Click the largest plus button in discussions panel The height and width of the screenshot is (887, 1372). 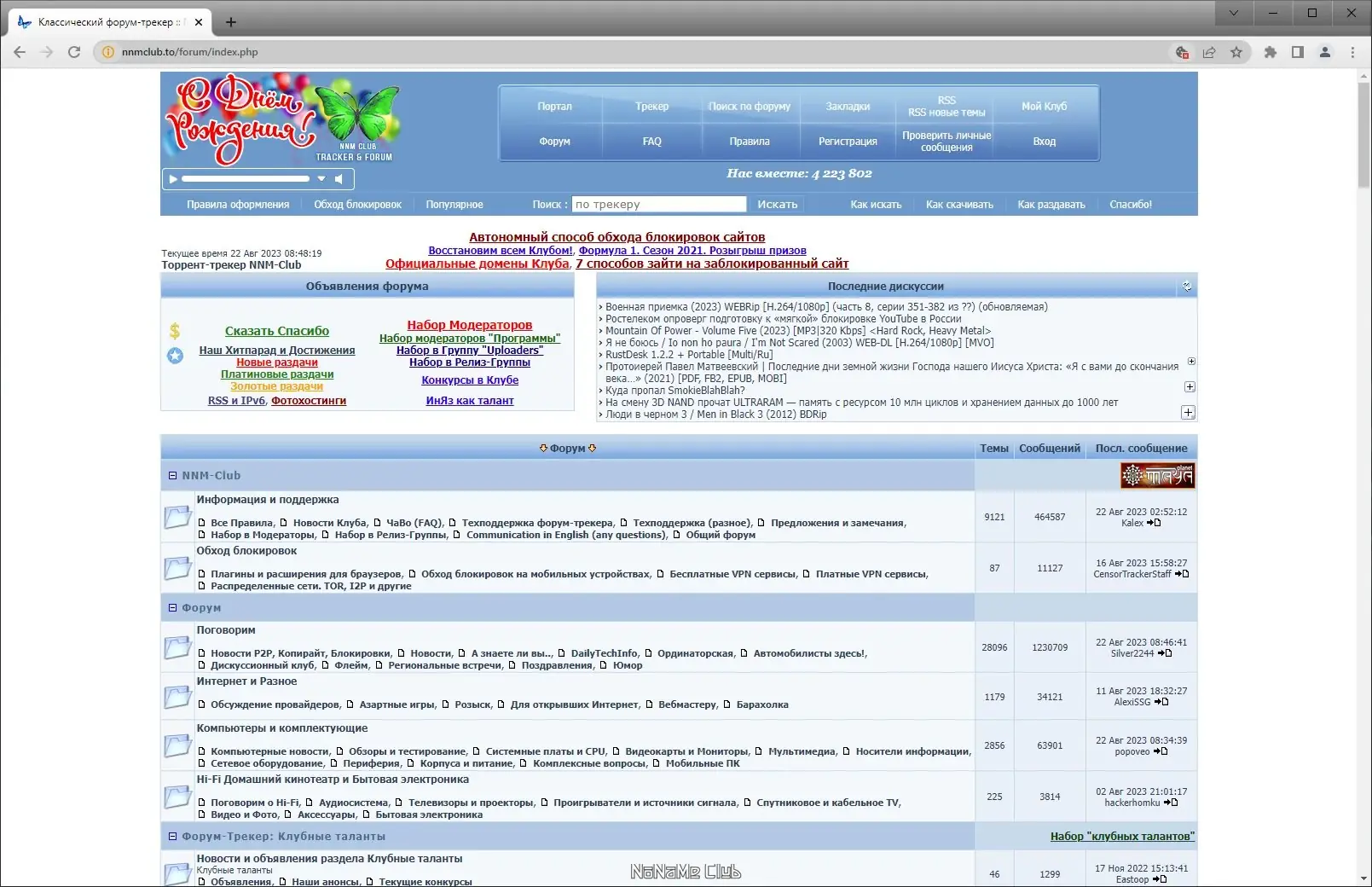click(1188, 413)
